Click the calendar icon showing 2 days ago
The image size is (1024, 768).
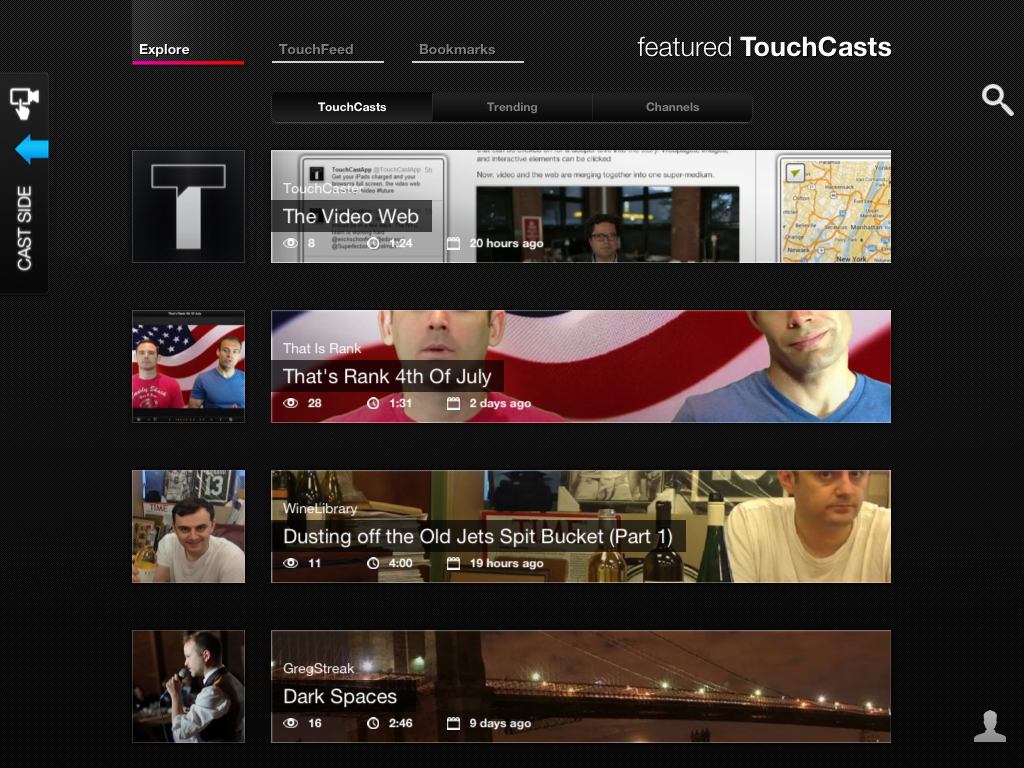[x=455, y=403]
